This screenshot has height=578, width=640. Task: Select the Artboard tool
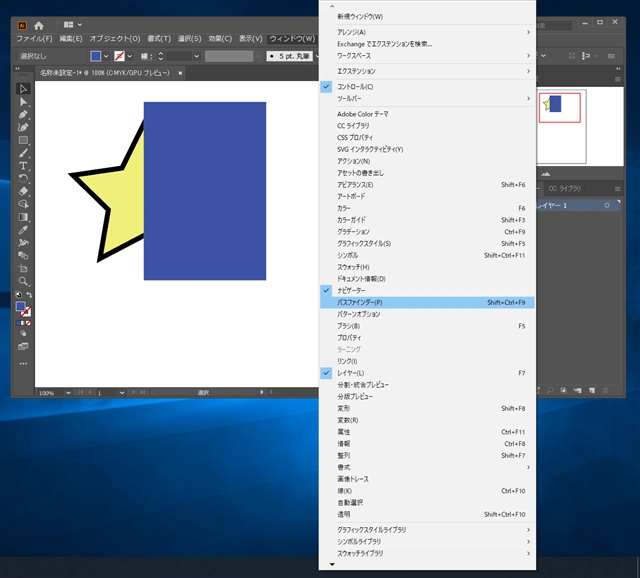pyautogui.click(x=23, y=268)
